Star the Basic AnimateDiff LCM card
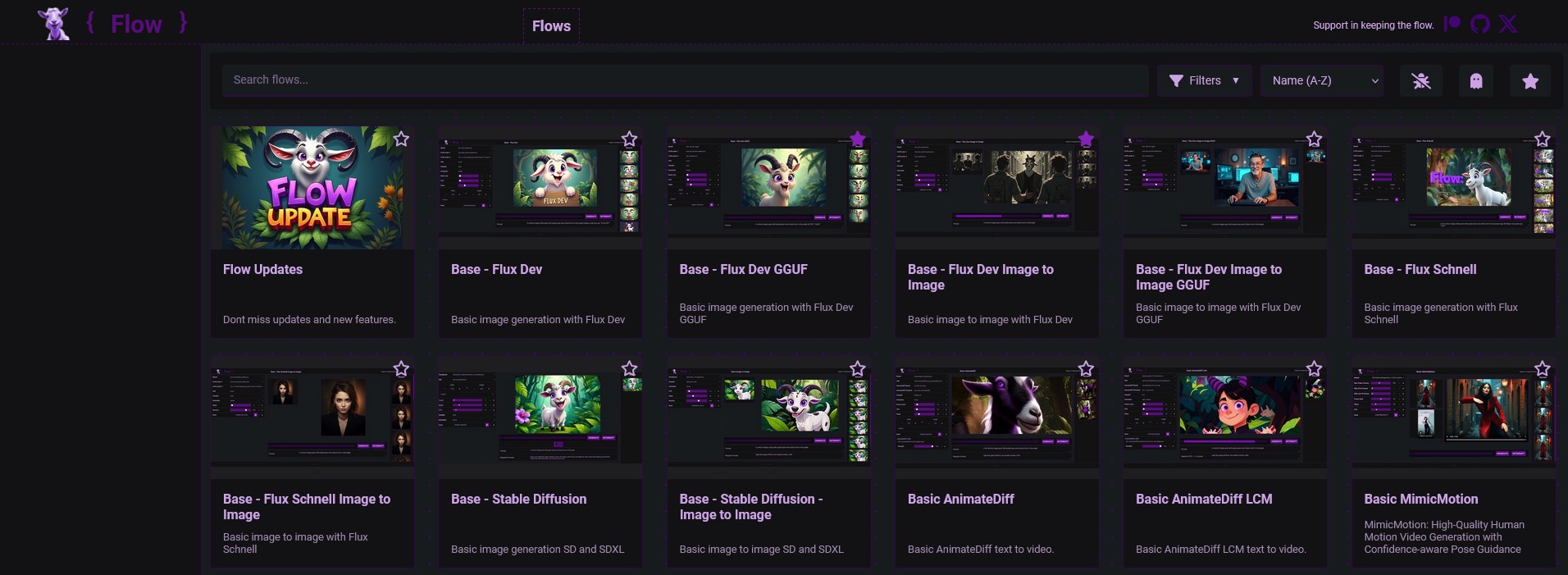1568x575 pixels. [1314, 368]
